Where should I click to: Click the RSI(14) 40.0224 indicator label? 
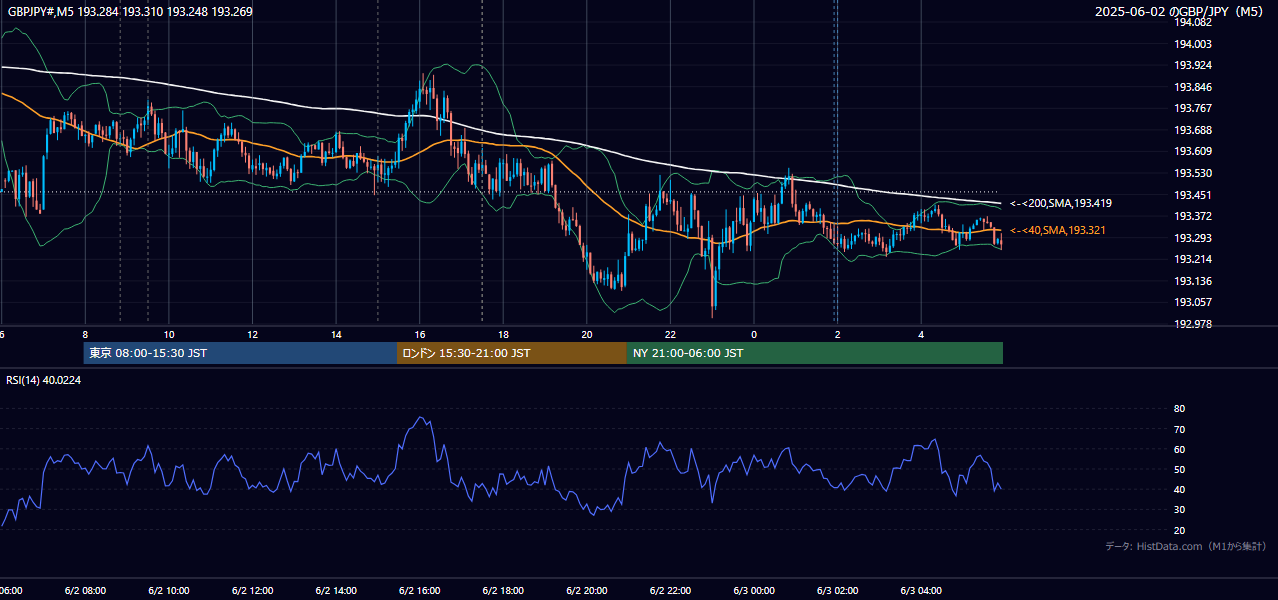(43, 380)
